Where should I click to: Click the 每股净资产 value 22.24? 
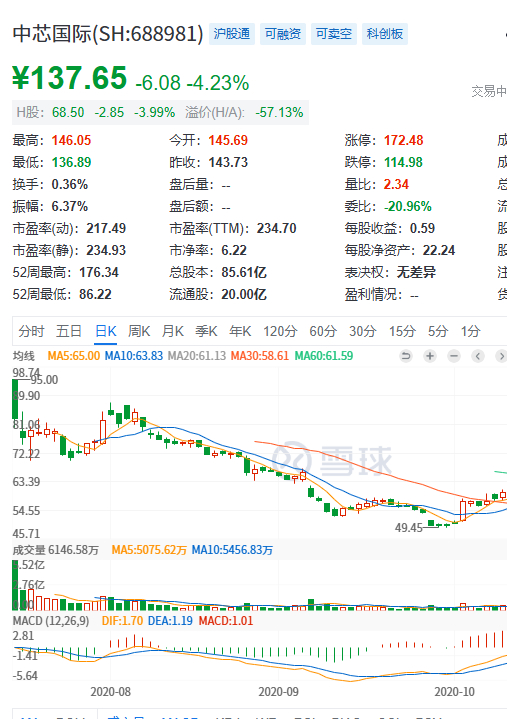click(x=439, y=250)
